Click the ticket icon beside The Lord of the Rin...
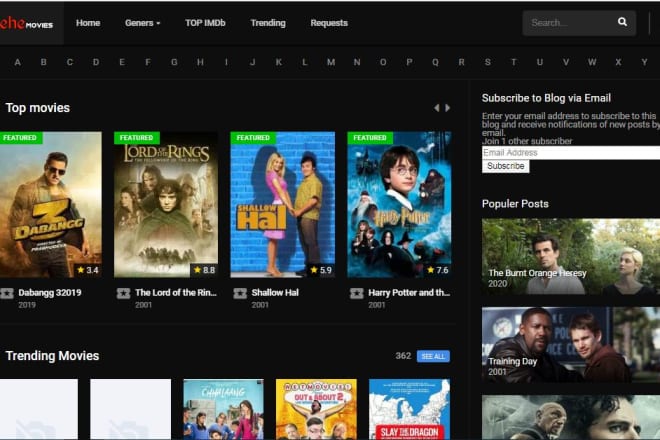This screenshot has width=660, height=440. tap(123, 293)
